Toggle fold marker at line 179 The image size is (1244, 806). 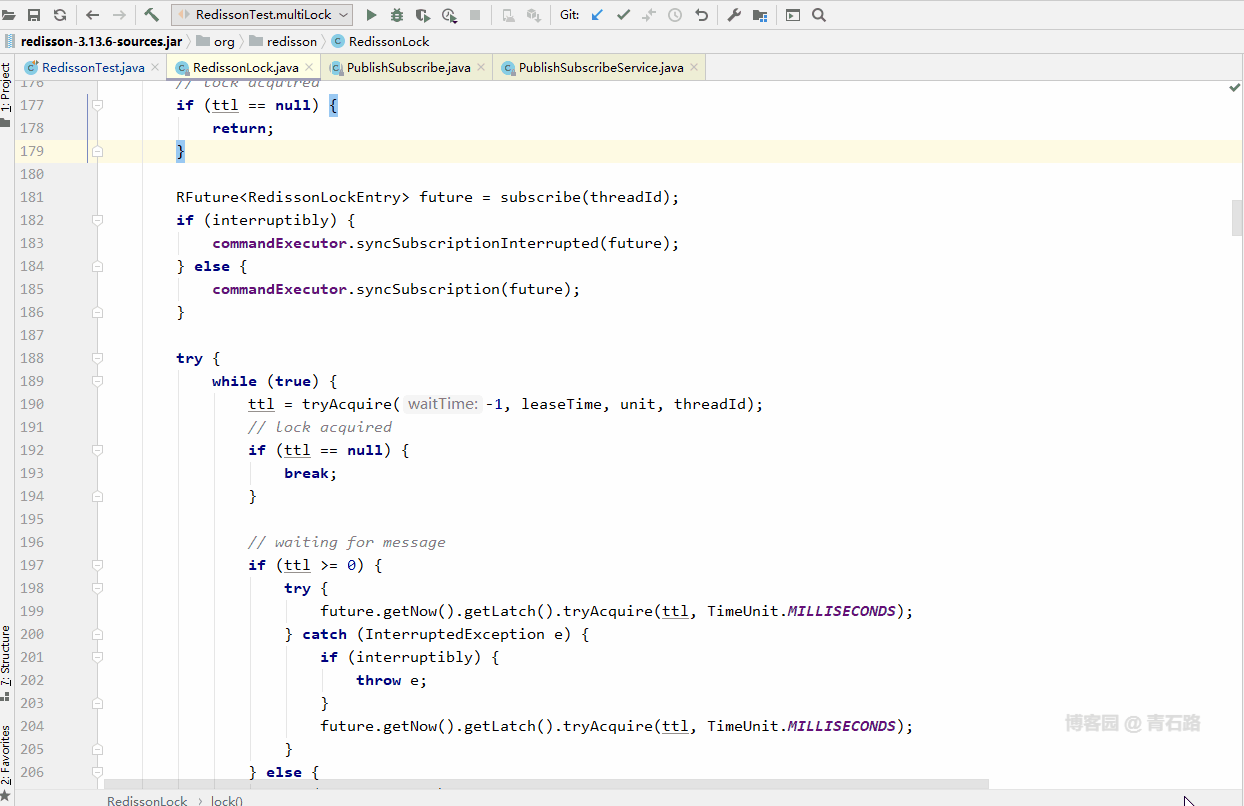point(98,151)
